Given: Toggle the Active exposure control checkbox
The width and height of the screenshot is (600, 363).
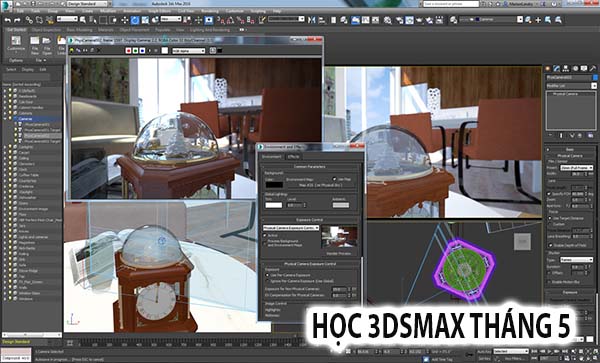Looking at the screenshot, I should 265,236.
